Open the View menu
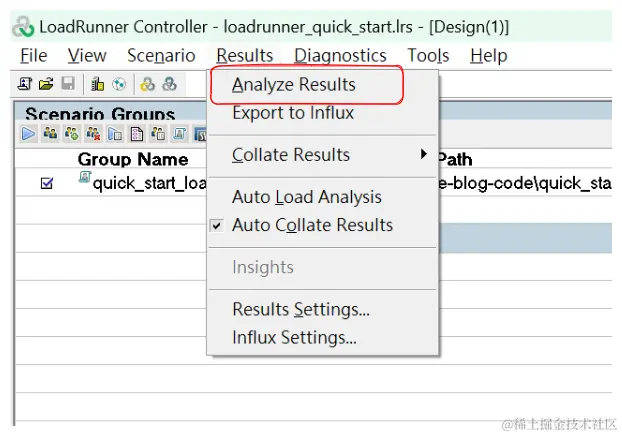This screenshot has height=436, width=622. click(x=87, y=56)
